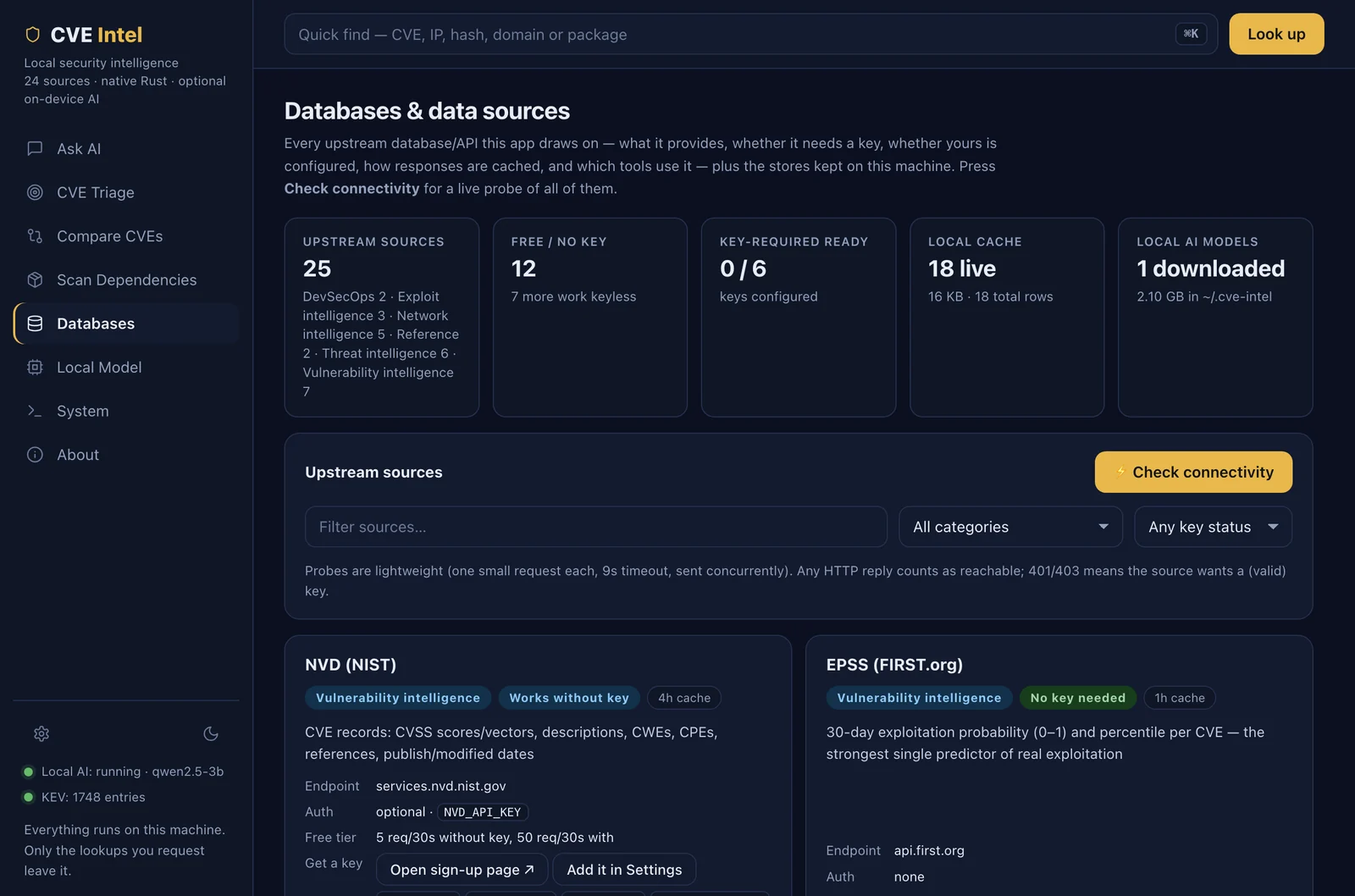1355x896 pixels.
Task: Focus the Quick find search field
Action: 750,34
